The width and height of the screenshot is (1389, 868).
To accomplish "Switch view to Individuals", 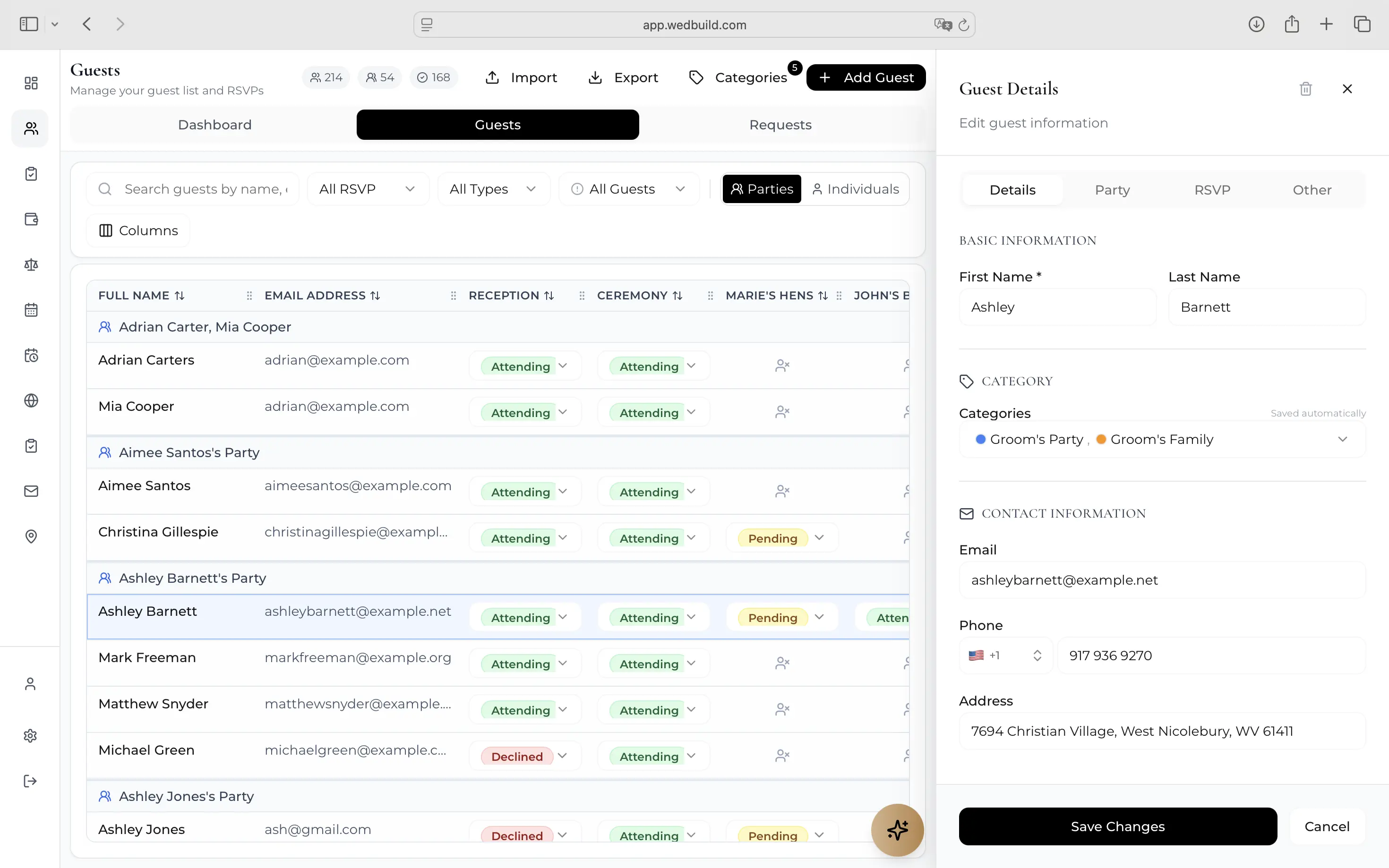I will coord(856,189).
